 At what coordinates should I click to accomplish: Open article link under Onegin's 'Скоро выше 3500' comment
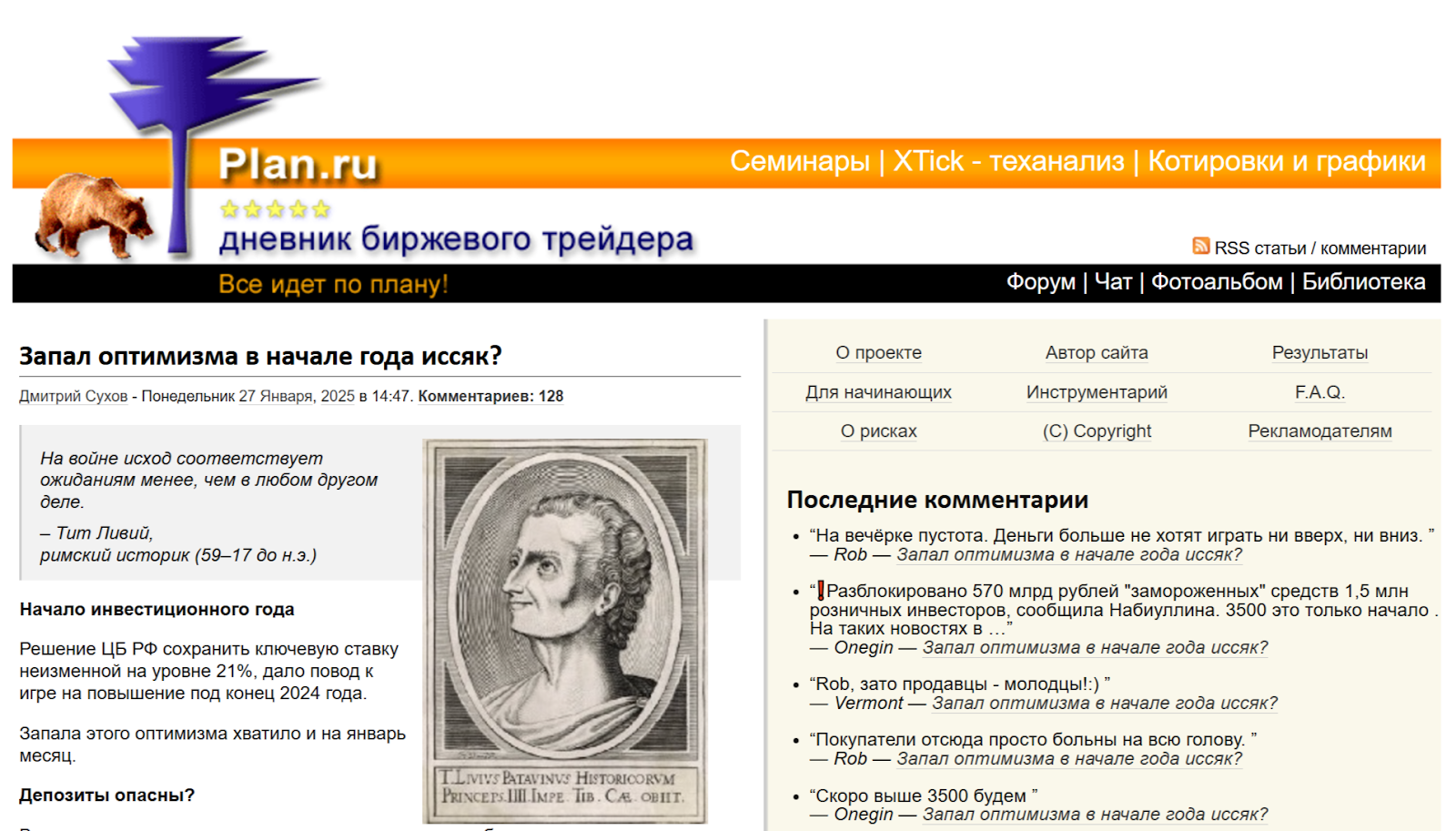pos(1095,814)
